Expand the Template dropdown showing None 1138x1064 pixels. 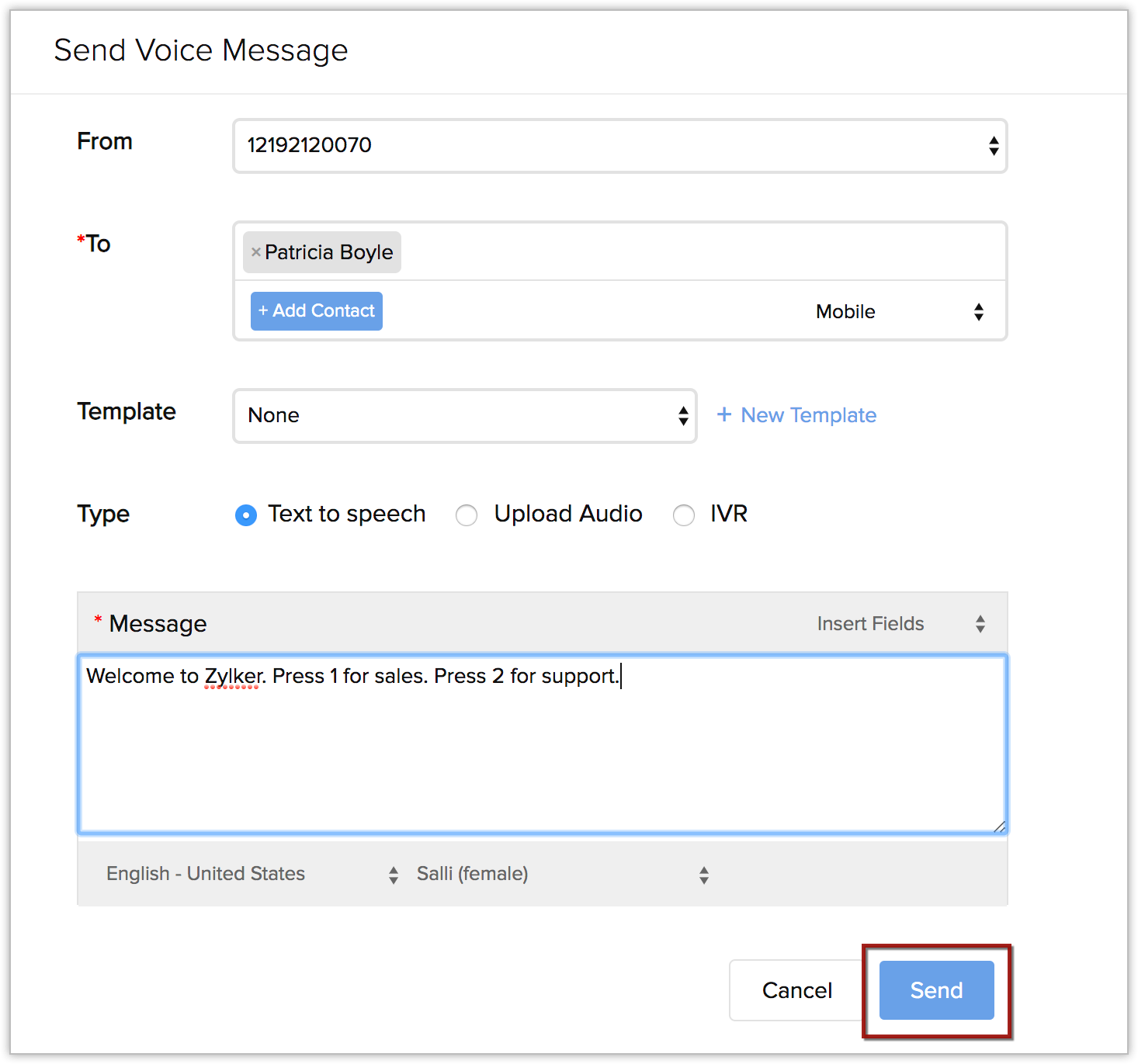[464, 416]
